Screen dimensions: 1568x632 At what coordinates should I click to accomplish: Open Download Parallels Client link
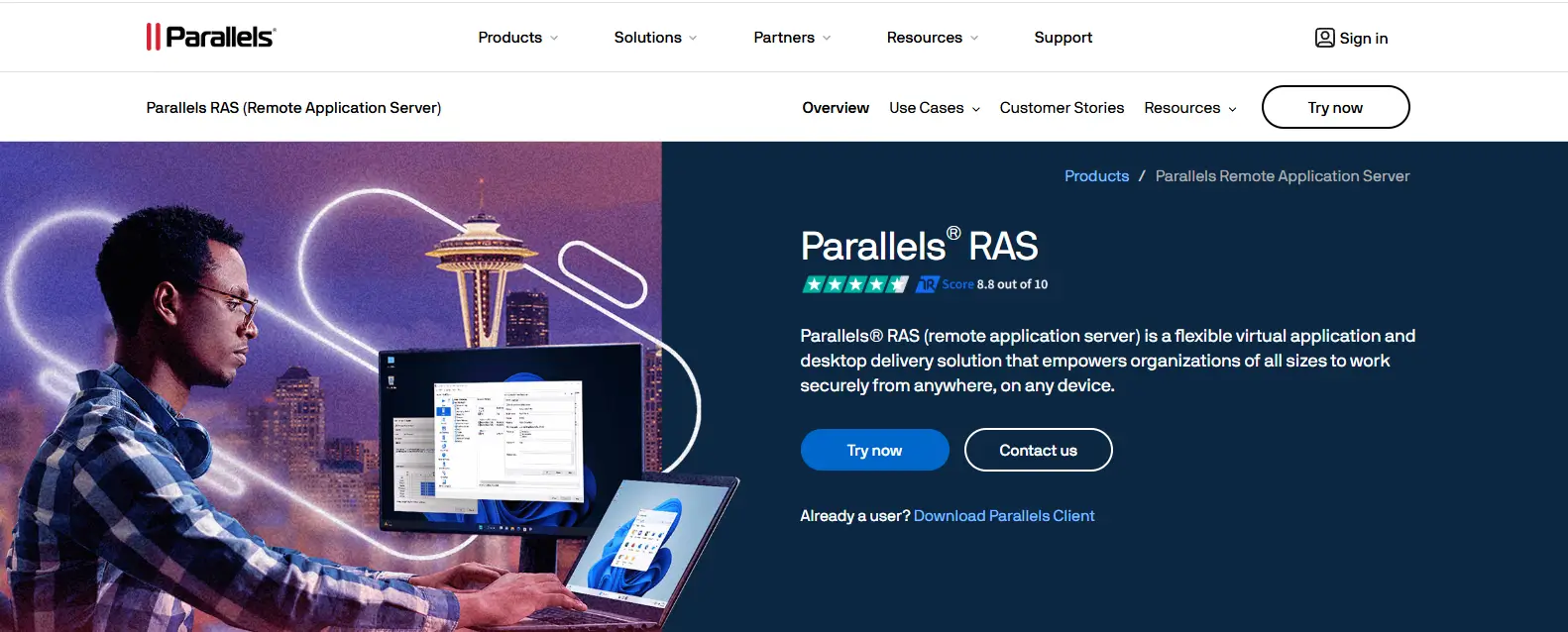tap(1004, 516)
